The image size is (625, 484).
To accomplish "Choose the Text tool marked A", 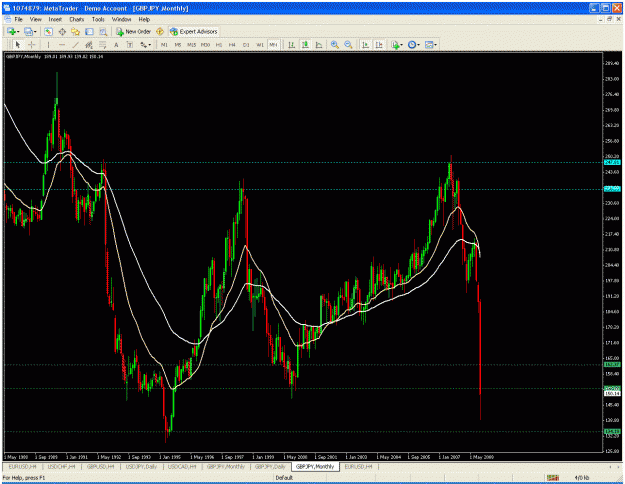I will coord(116,45).
